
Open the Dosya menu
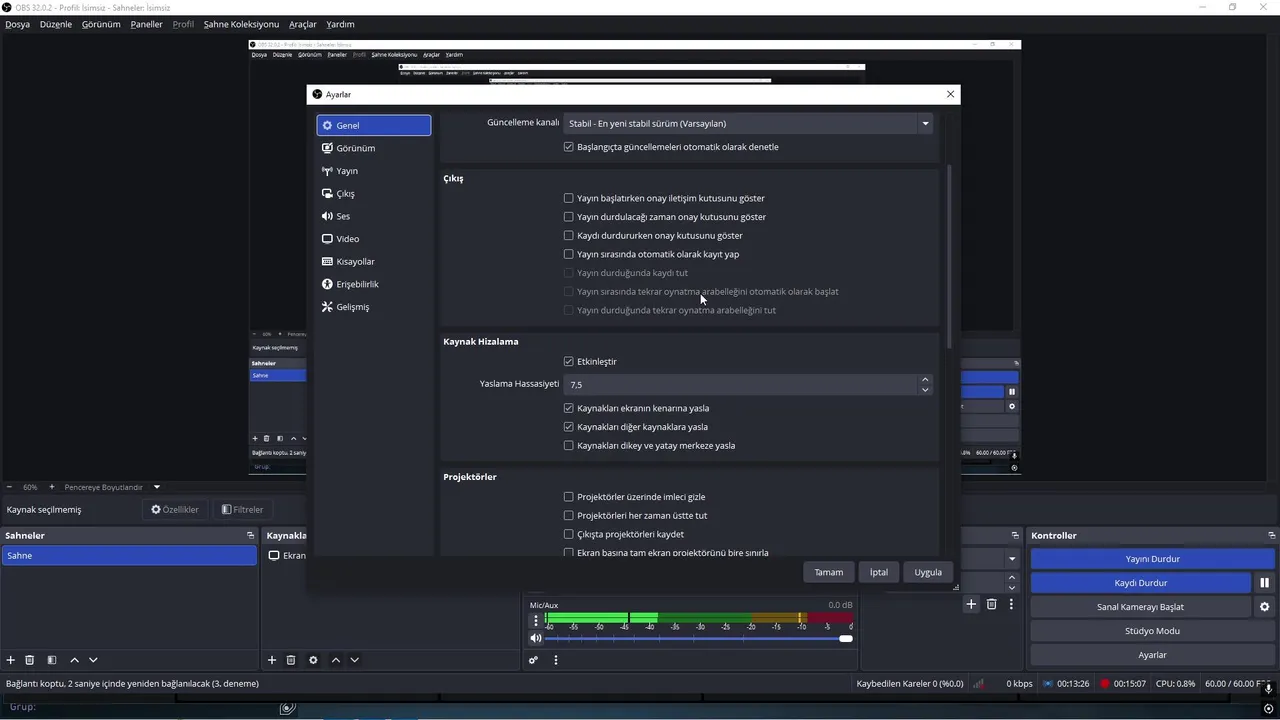click(17, 24)
